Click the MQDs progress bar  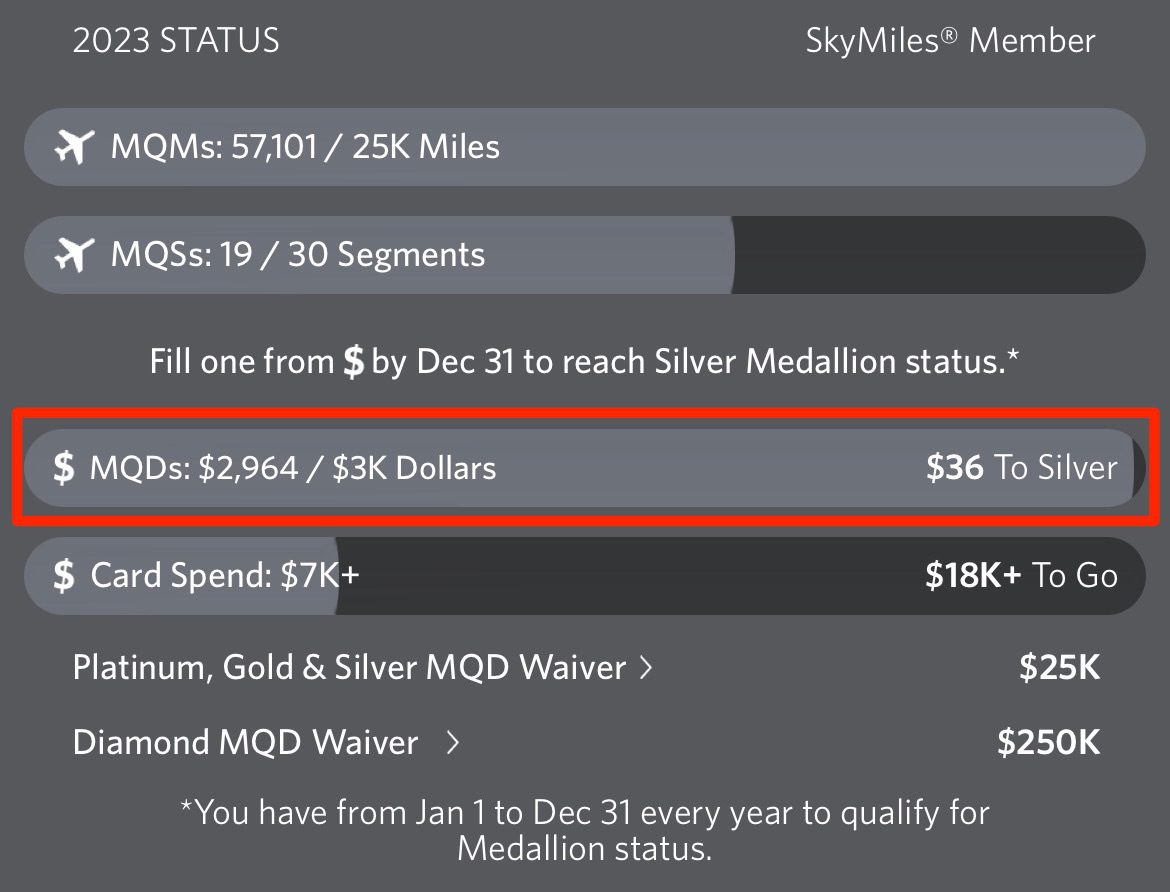[584, 466]
